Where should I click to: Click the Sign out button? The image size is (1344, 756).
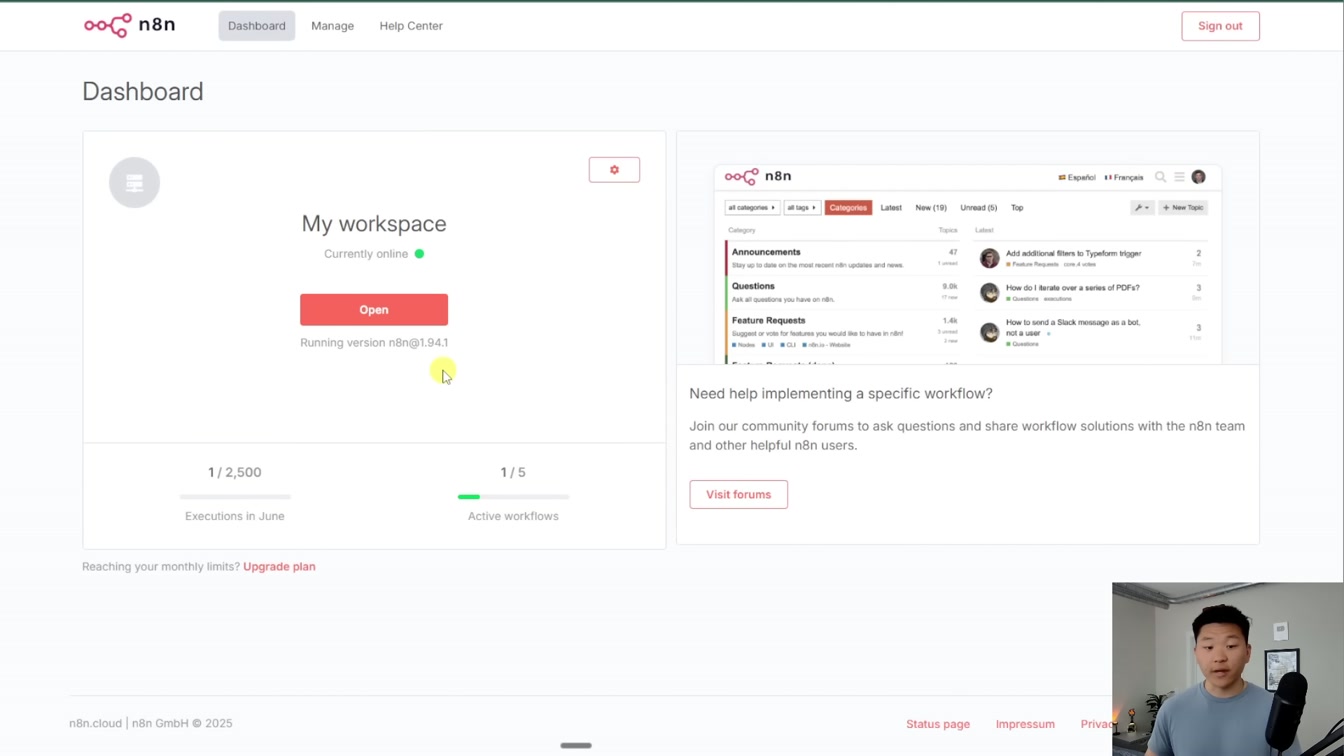[x=1220, y=26]
